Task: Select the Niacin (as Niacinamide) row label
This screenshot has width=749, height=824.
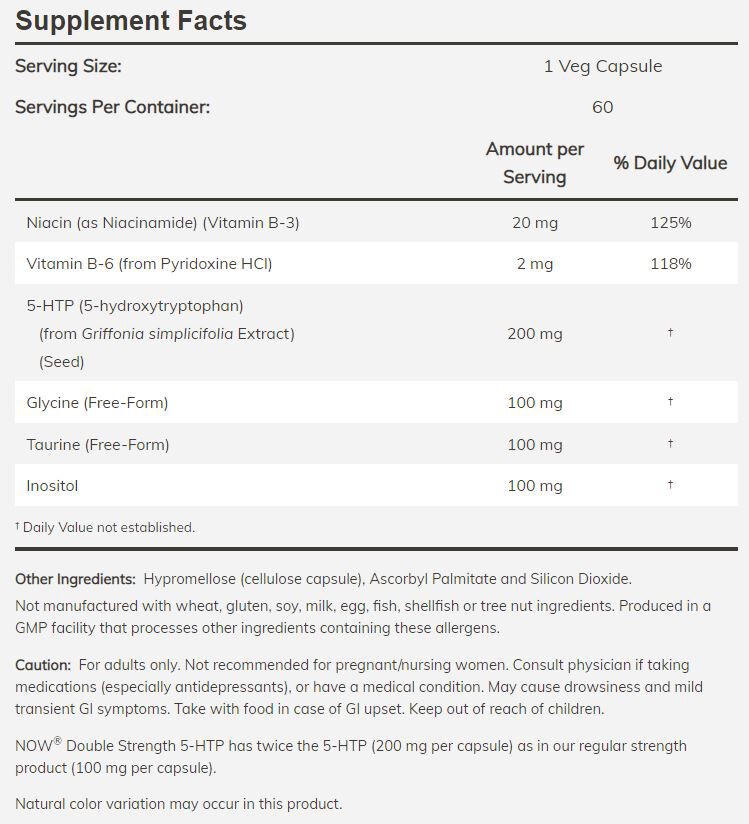Action: point(162,222)
